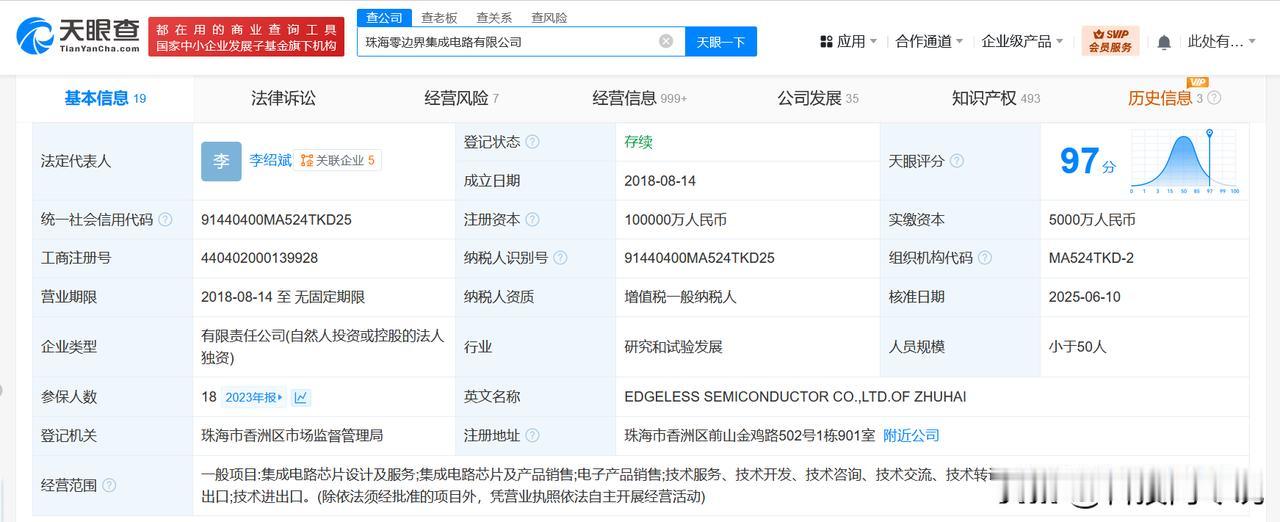This screenshot has height=522, width=1280.
Task: Click credit code 91440400MA524TKD25 in 统一社会信用代码 row
Action: pos(276,219)
